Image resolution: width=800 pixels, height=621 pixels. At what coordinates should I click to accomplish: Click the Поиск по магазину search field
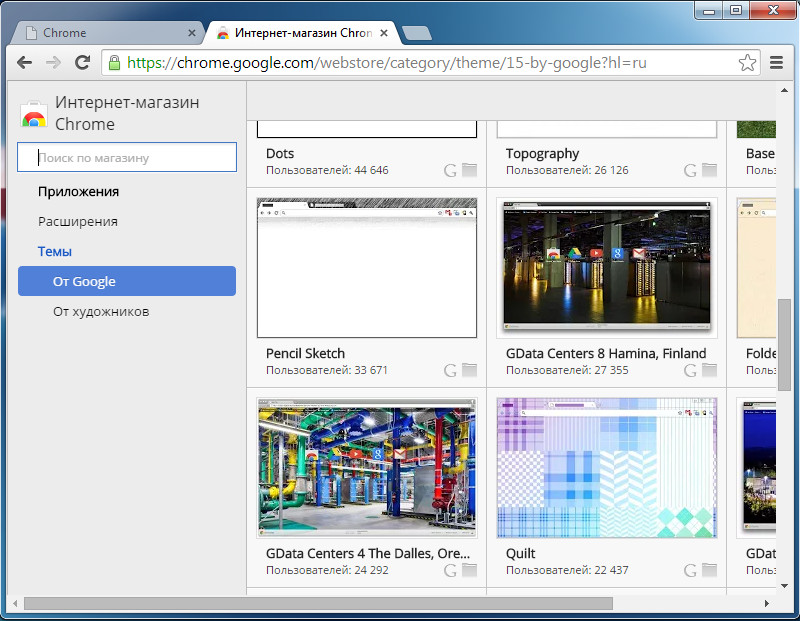127,158
